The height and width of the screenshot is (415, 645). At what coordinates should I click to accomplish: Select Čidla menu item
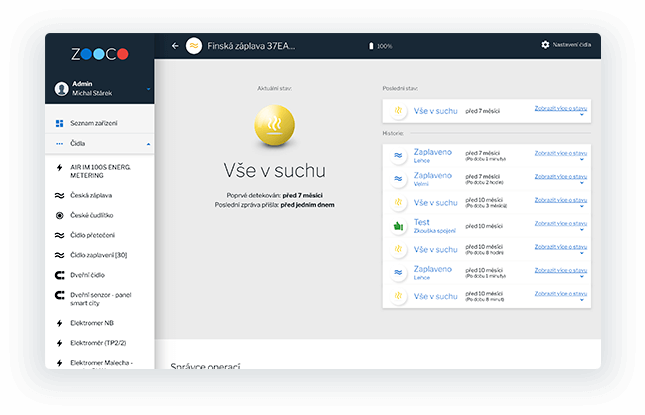[x=100, y=144]
